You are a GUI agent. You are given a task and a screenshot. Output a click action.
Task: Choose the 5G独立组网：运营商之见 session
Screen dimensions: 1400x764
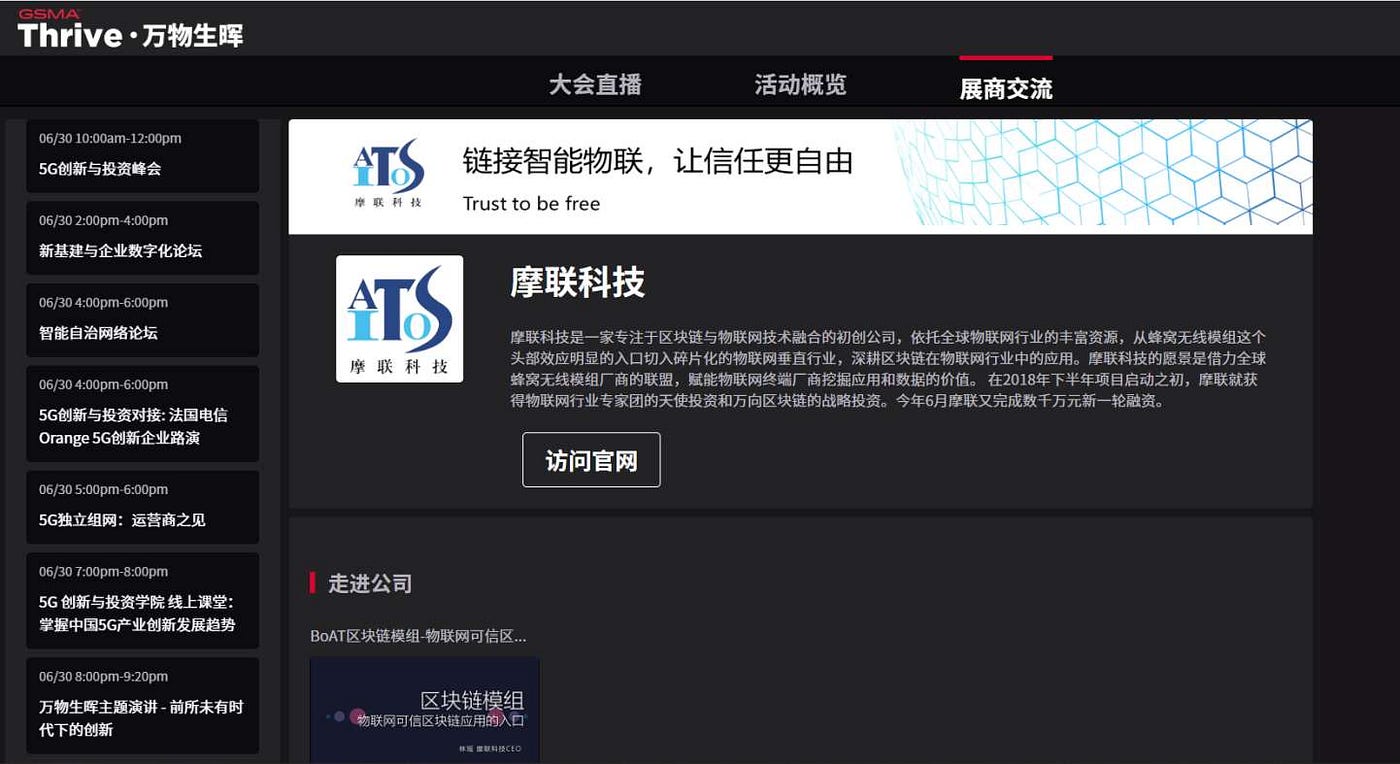point(142,507)
